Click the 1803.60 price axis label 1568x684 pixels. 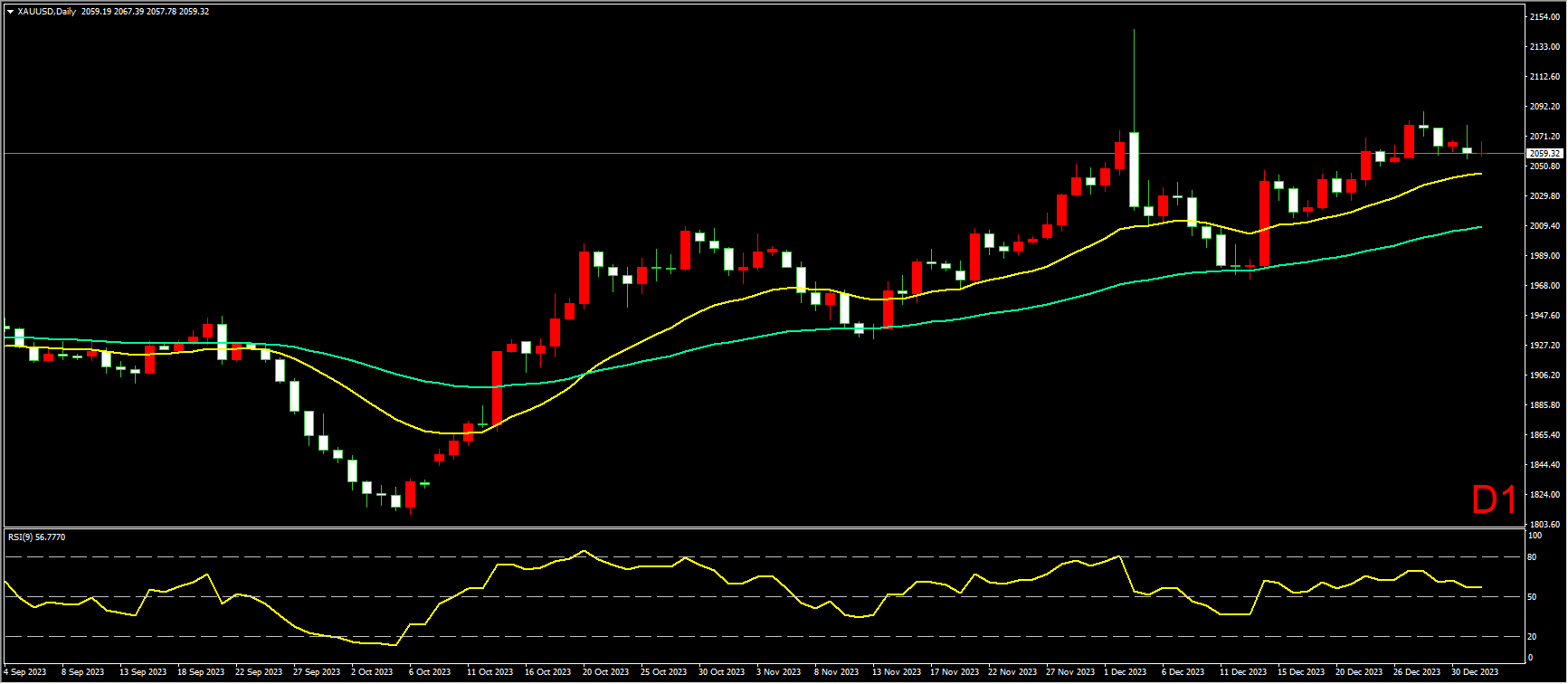point(1544,525)
